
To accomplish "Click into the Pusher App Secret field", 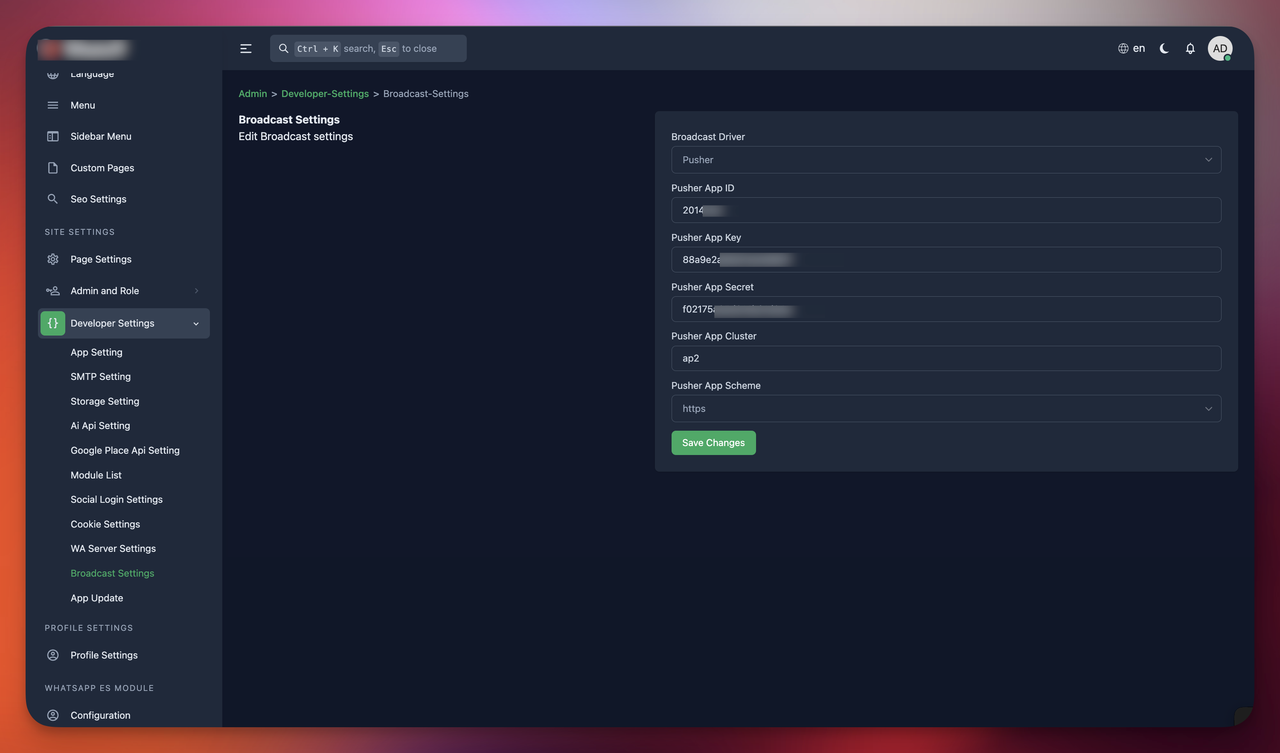I will [x=946, y=309].
